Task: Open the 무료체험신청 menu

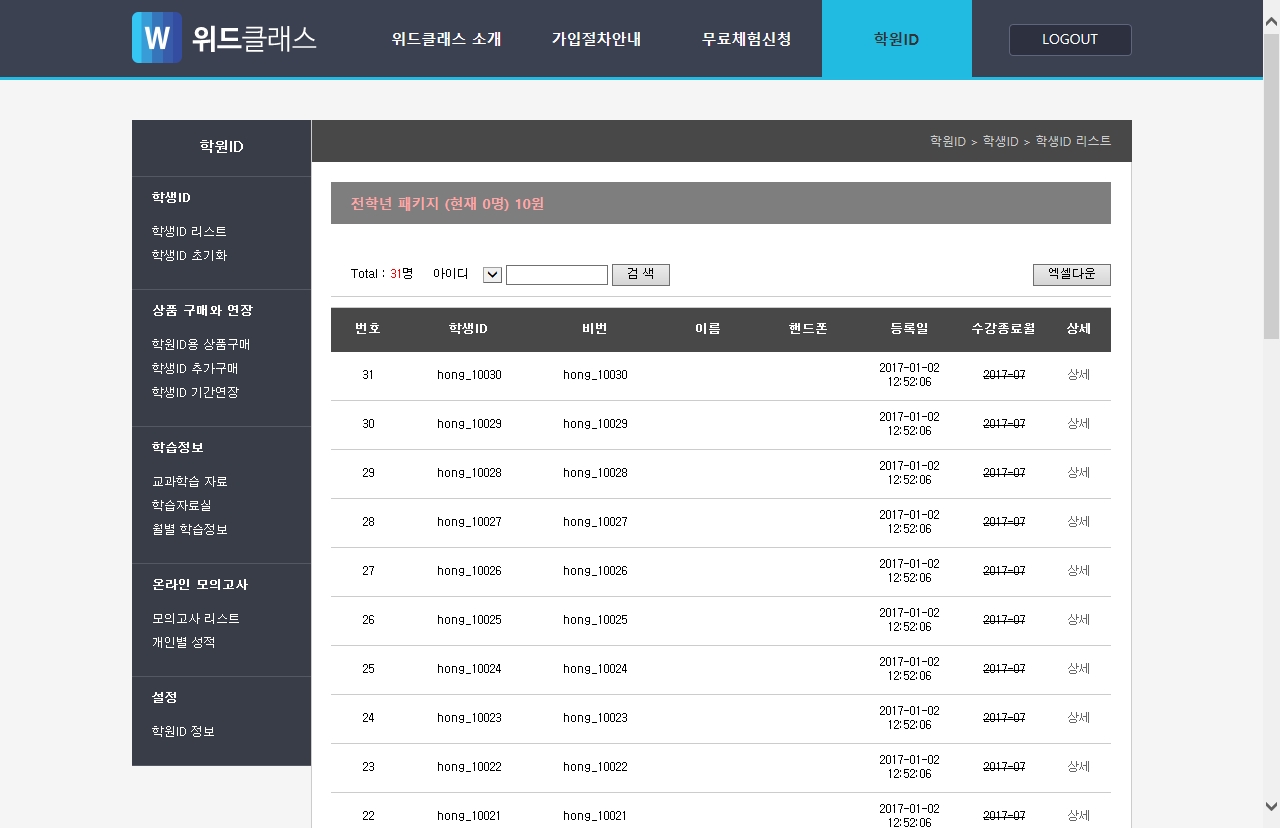Action: coord(746,39)
